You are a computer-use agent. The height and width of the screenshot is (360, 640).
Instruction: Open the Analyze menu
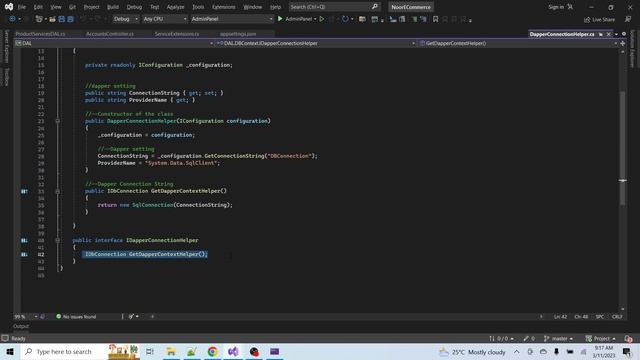176,7
